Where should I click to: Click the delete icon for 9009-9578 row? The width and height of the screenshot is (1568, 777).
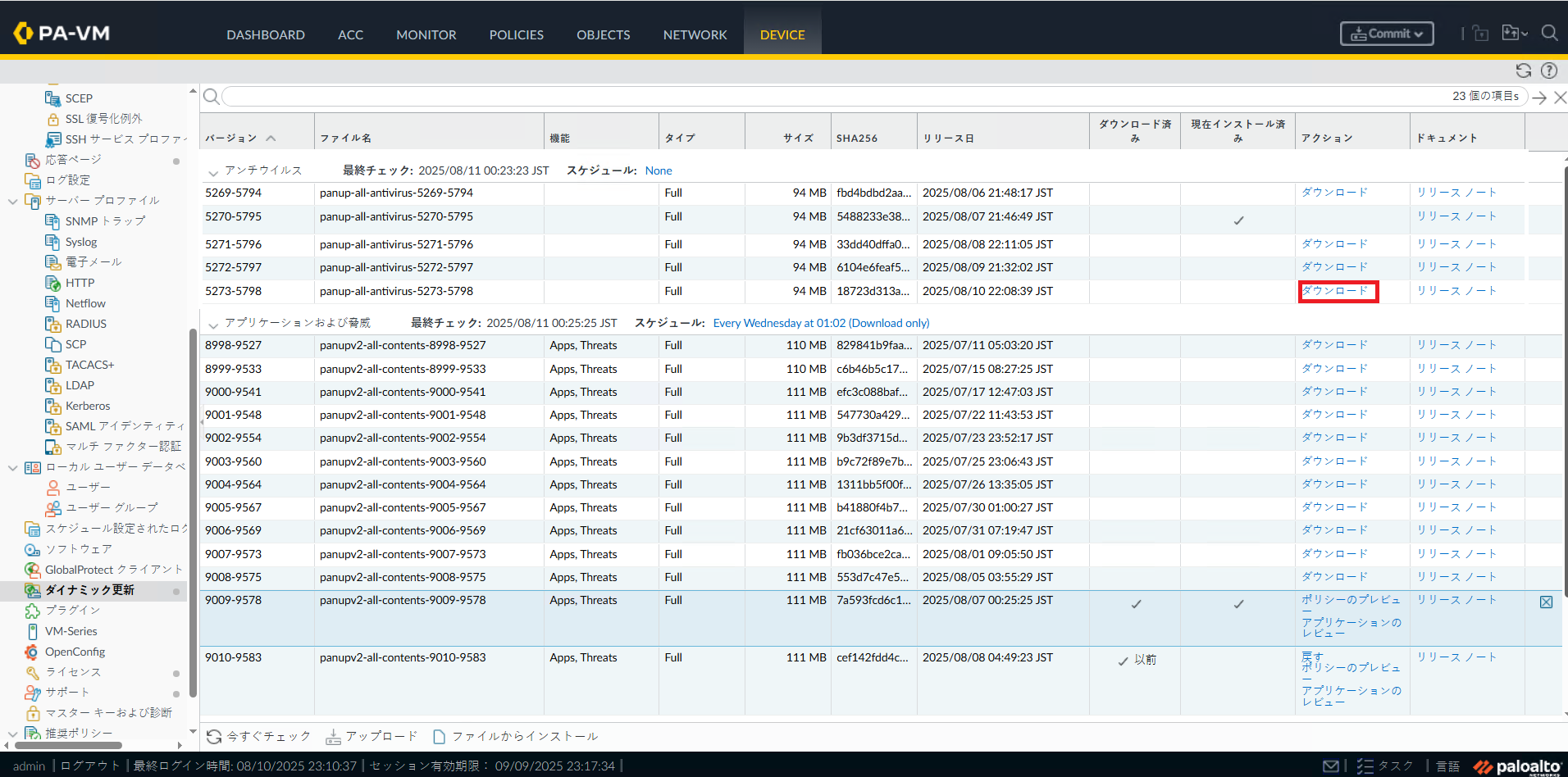pyautogui.click(x=1546, y=602)
